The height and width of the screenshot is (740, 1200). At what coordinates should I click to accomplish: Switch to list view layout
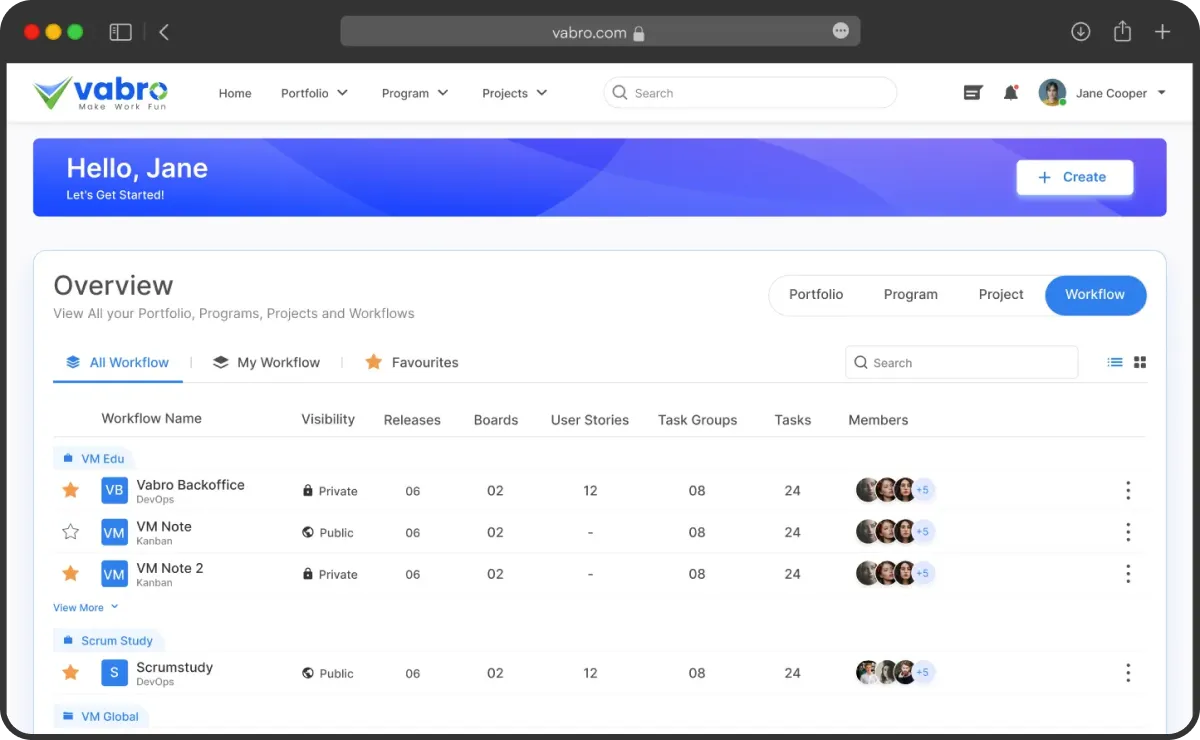1115,362
